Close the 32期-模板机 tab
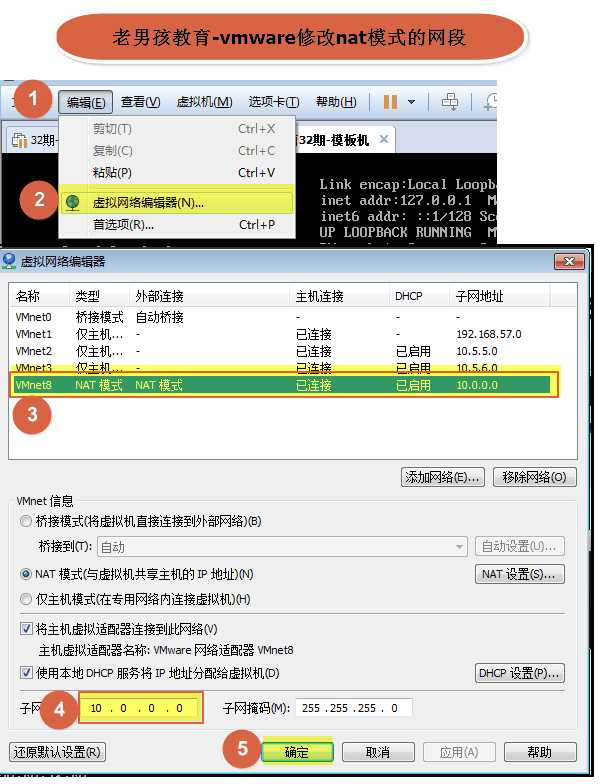This screenshot has width=600, height=784. point(384,139)
